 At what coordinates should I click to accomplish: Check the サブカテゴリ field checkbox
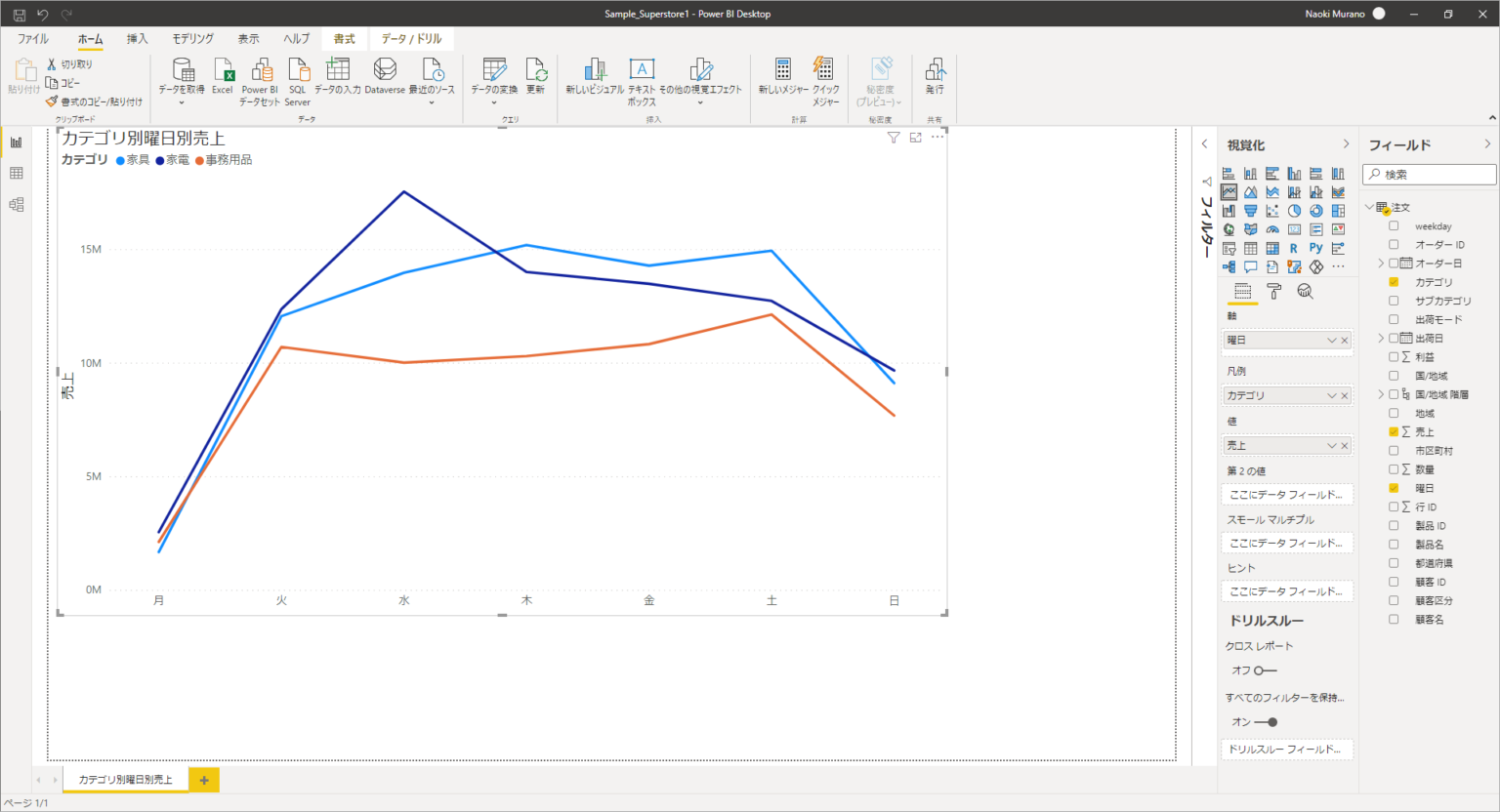pyautogui.click(x=1394, y=301)
